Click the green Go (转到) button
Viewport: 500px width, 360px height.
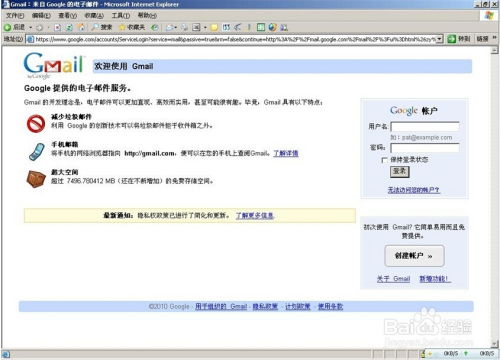pos(459,39)
